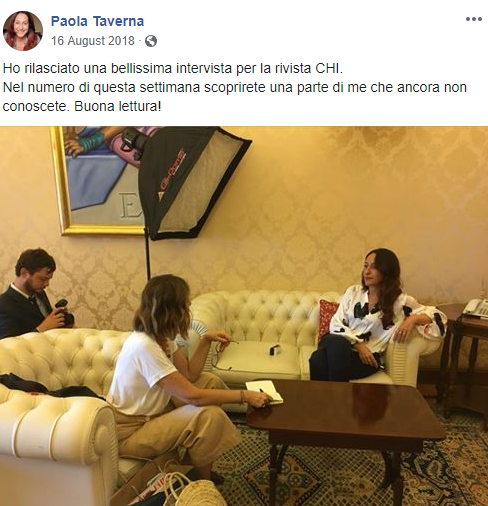Click the globe public-privacy icon
Image resolution: width=488 pixels, height=506 pixels.
[x=151, y=41]
